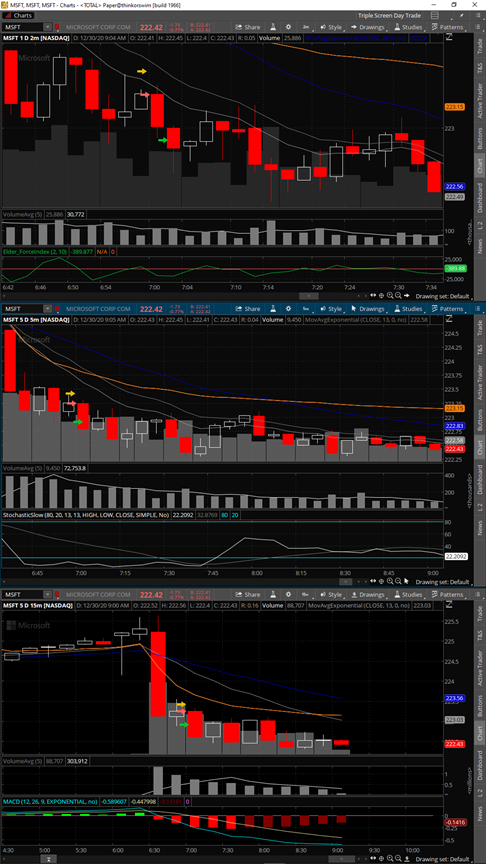The width and height of the screenshot is (486, 864).
Task: Open the list menu icon in the 5m toolbar
Action: (x=477, y=309)
